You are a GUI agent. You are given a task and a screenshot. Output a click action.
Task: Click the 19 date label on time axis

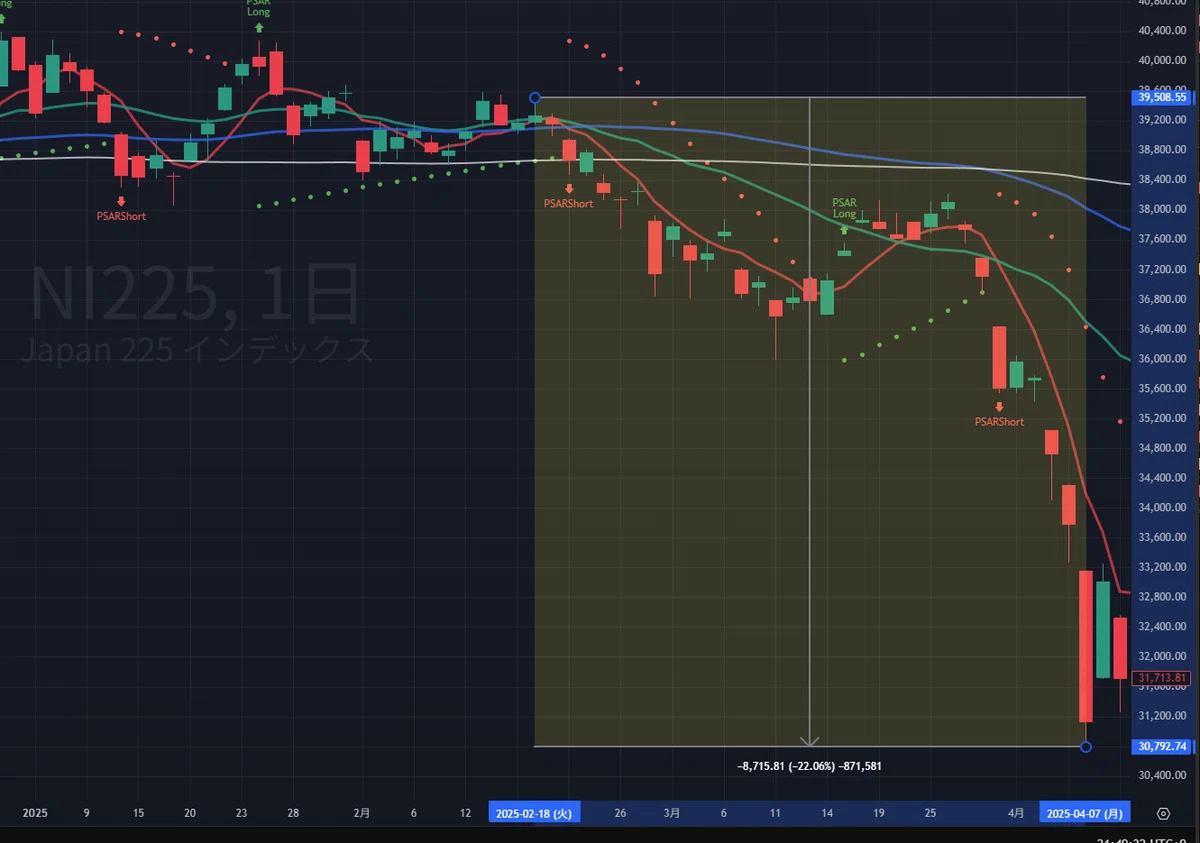[x=879, y=813]
